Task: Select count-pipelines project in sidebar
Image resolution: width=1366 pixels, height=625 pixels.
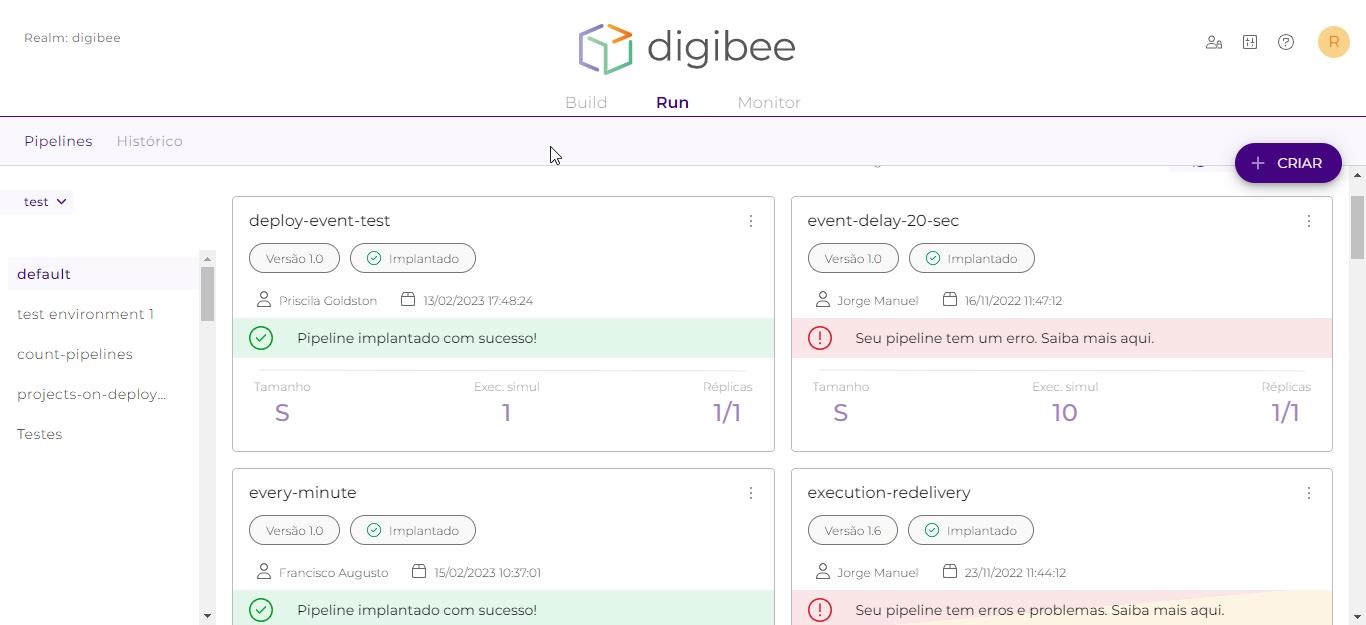Action: pos(75,354)
